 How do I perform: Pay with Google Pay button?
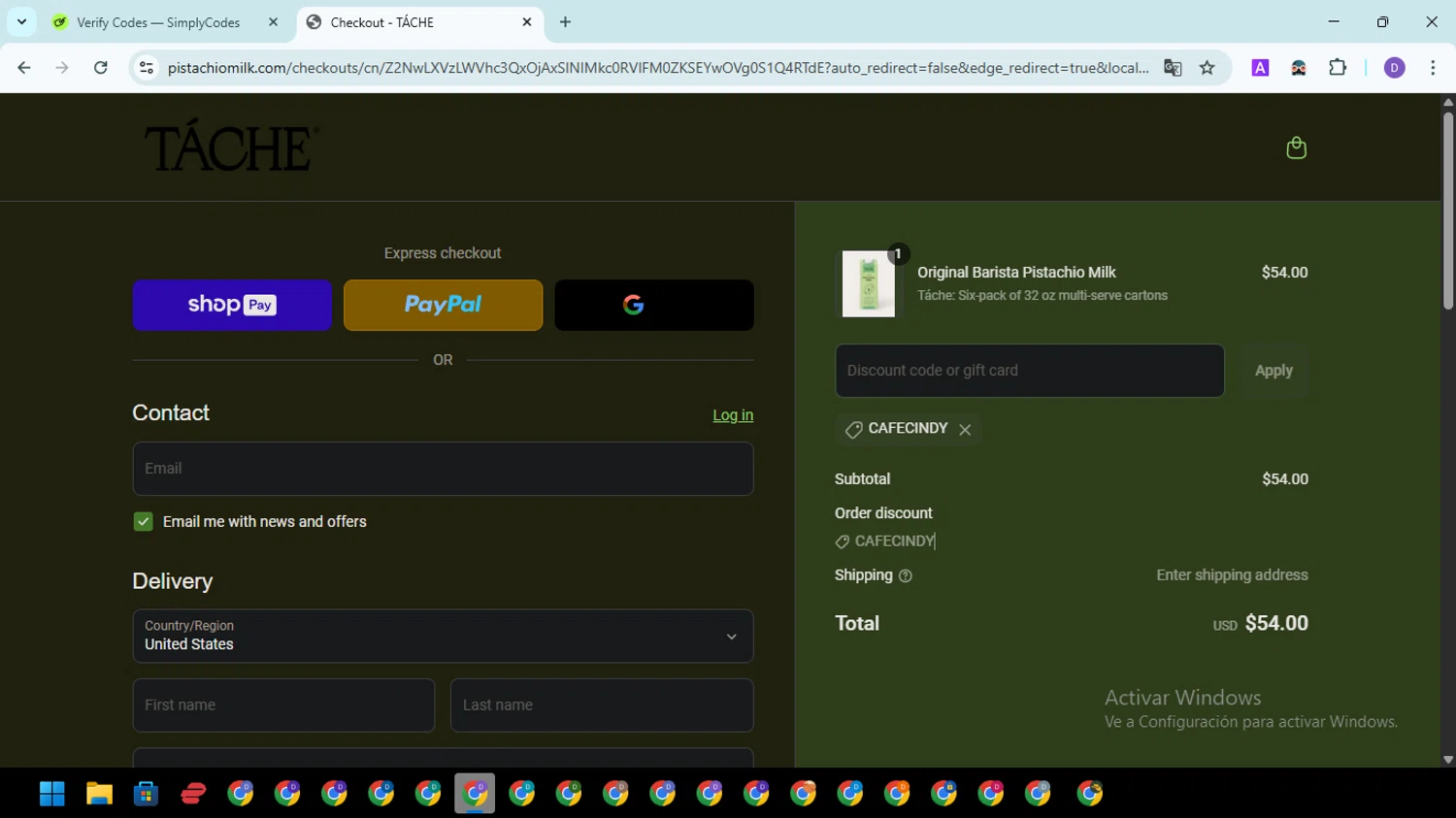(x=654, y=305)
